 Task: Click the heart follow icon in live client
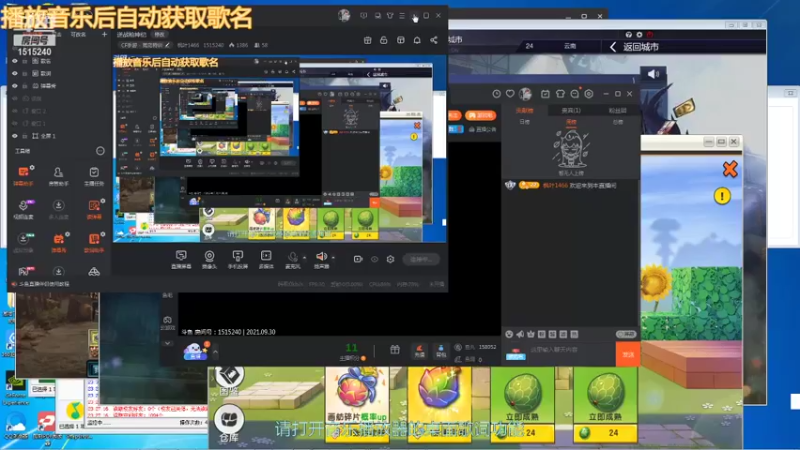tap(510, 94)
